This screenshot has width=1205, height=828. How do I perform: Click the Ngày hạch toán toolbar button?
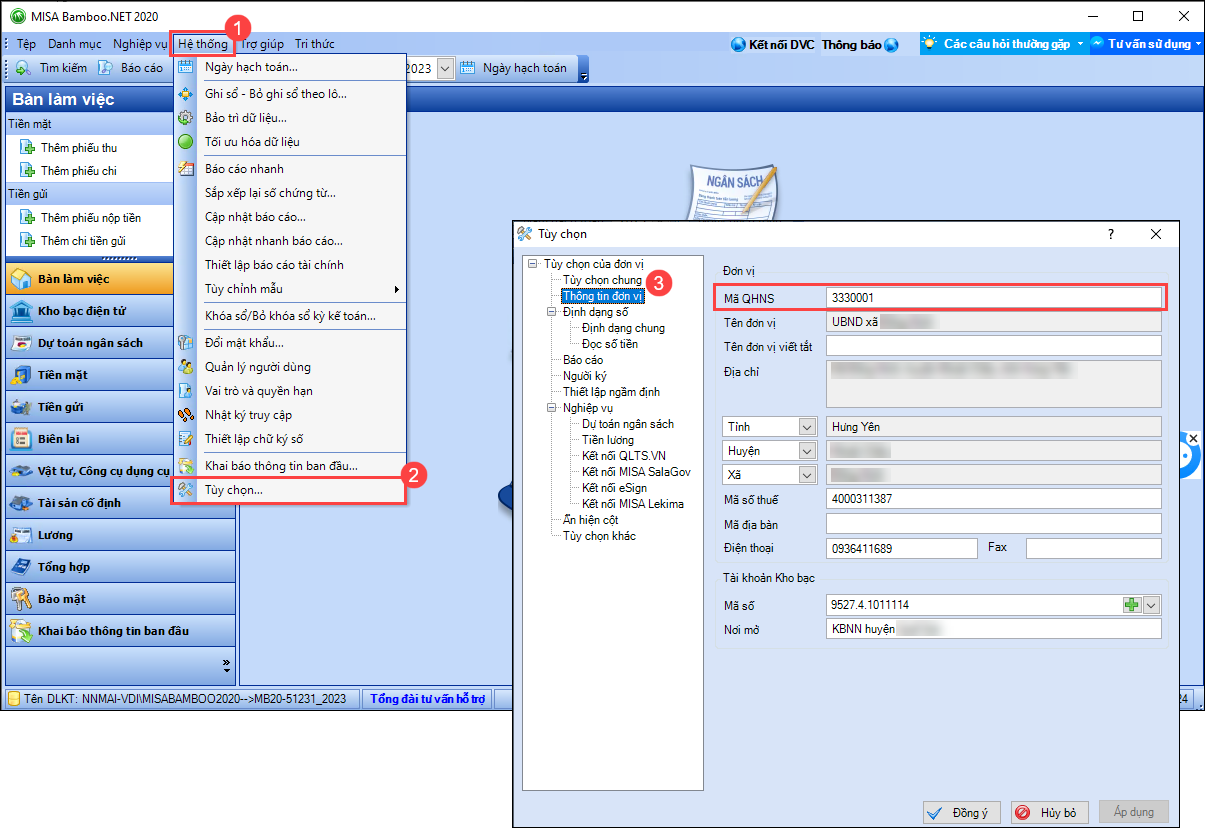[514, 68]
